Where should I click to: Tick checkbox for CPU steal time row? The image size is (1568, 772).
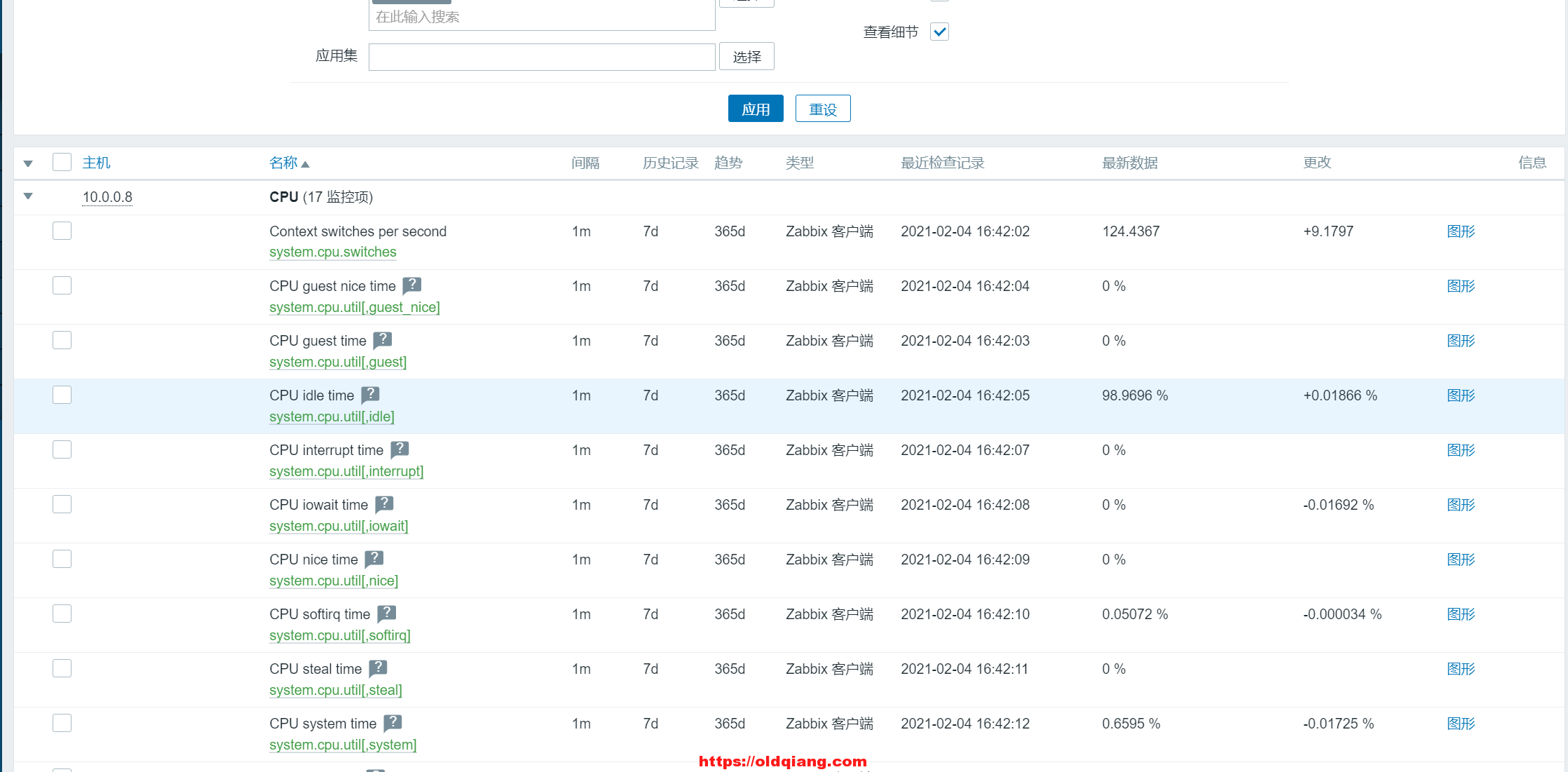[62, 668]
